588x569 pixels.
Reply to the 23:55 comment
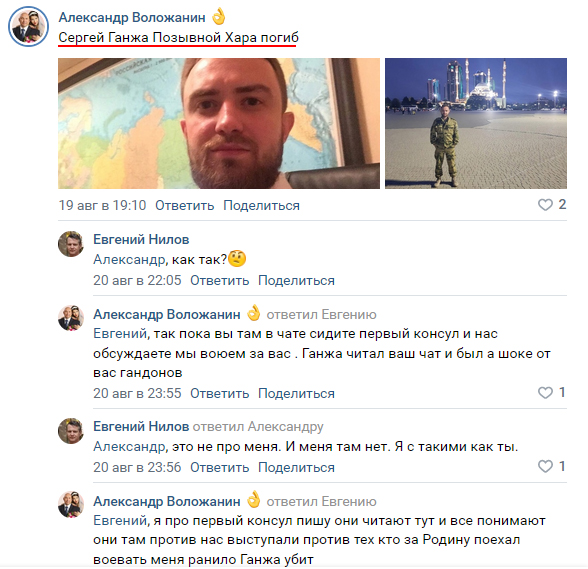(219, 393)
